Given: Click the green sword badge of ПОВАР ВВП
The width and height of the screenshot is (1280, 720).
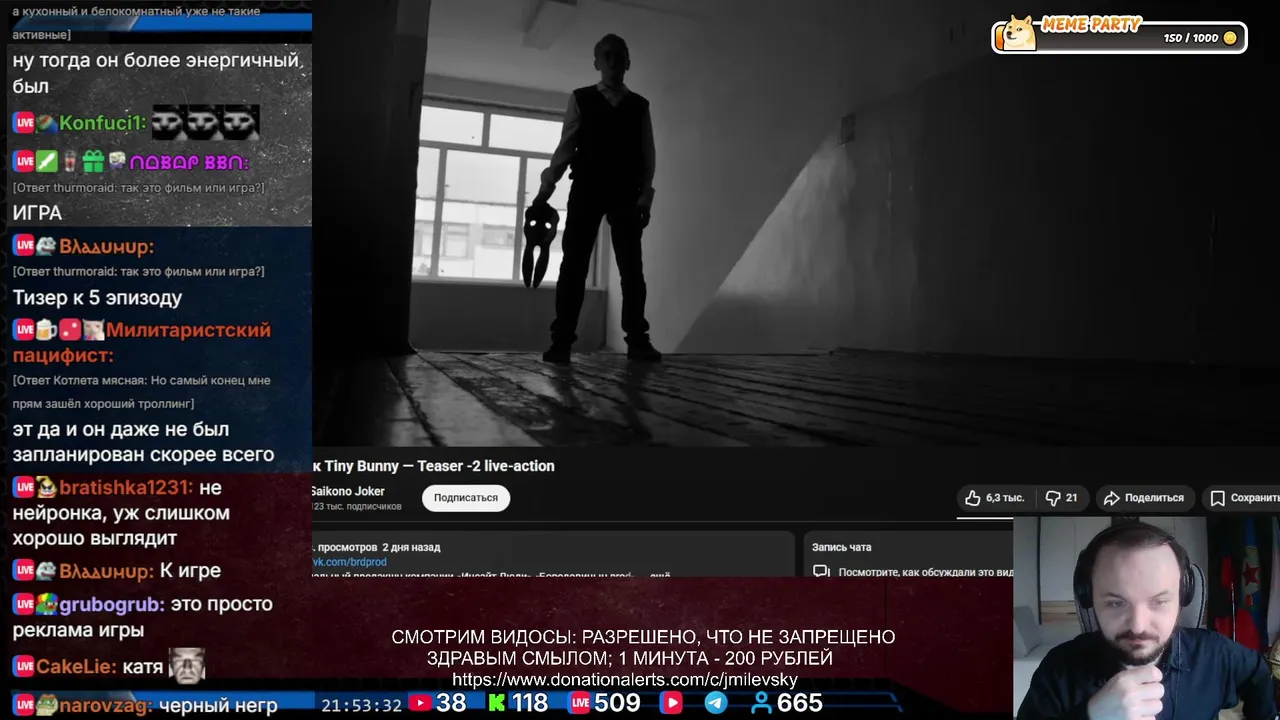Looking at the screenshot, I should pos(47,161).
